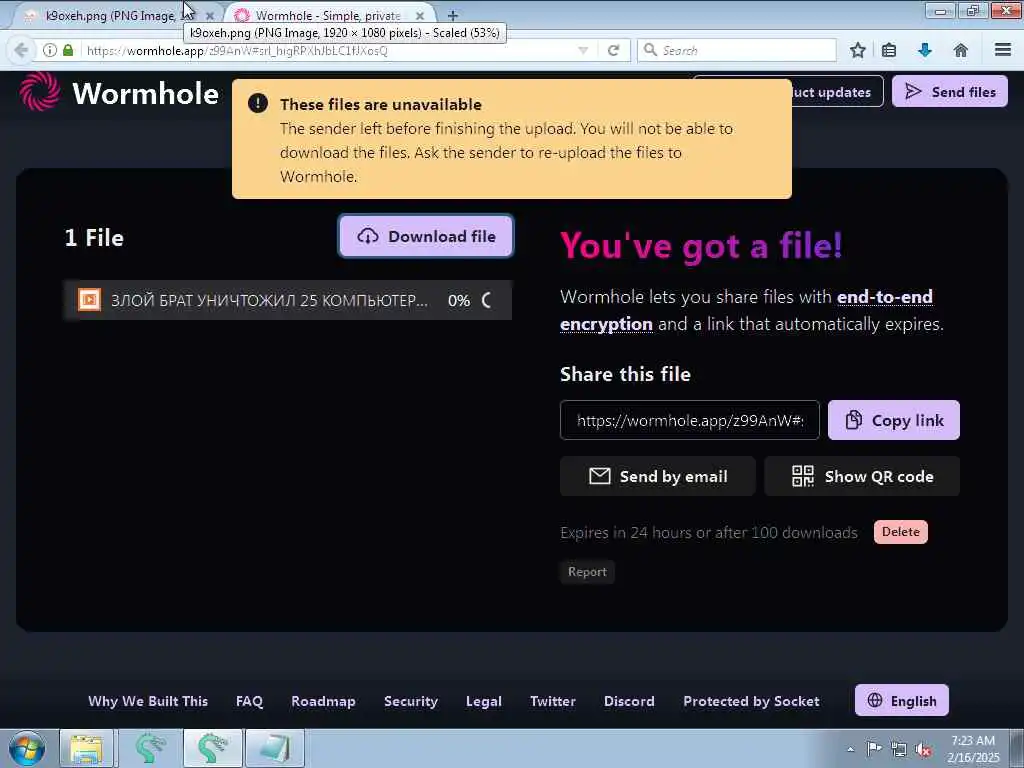Click the Send files button
Viewport: 1024px width, 768px height.
point(950,92)
